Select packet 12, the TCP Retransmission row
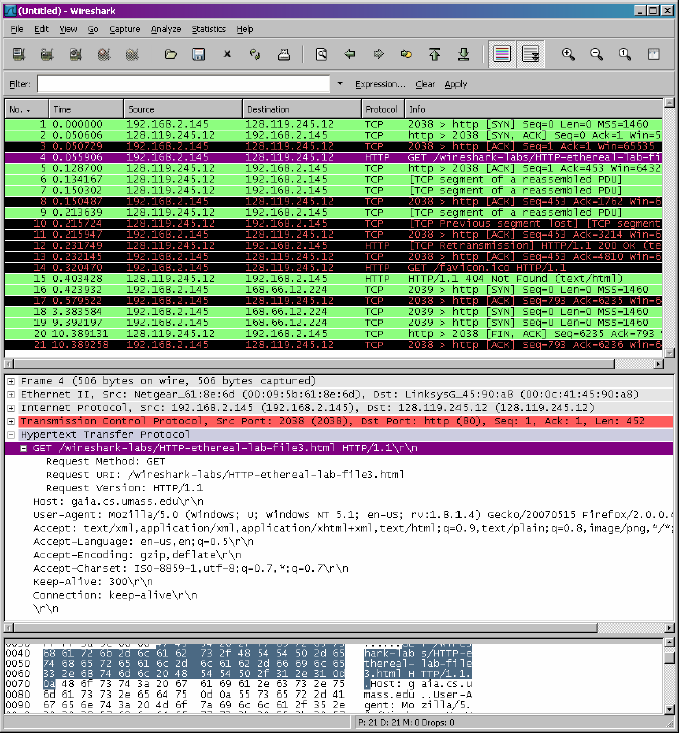The image size is (681, 735). point(334,246)
